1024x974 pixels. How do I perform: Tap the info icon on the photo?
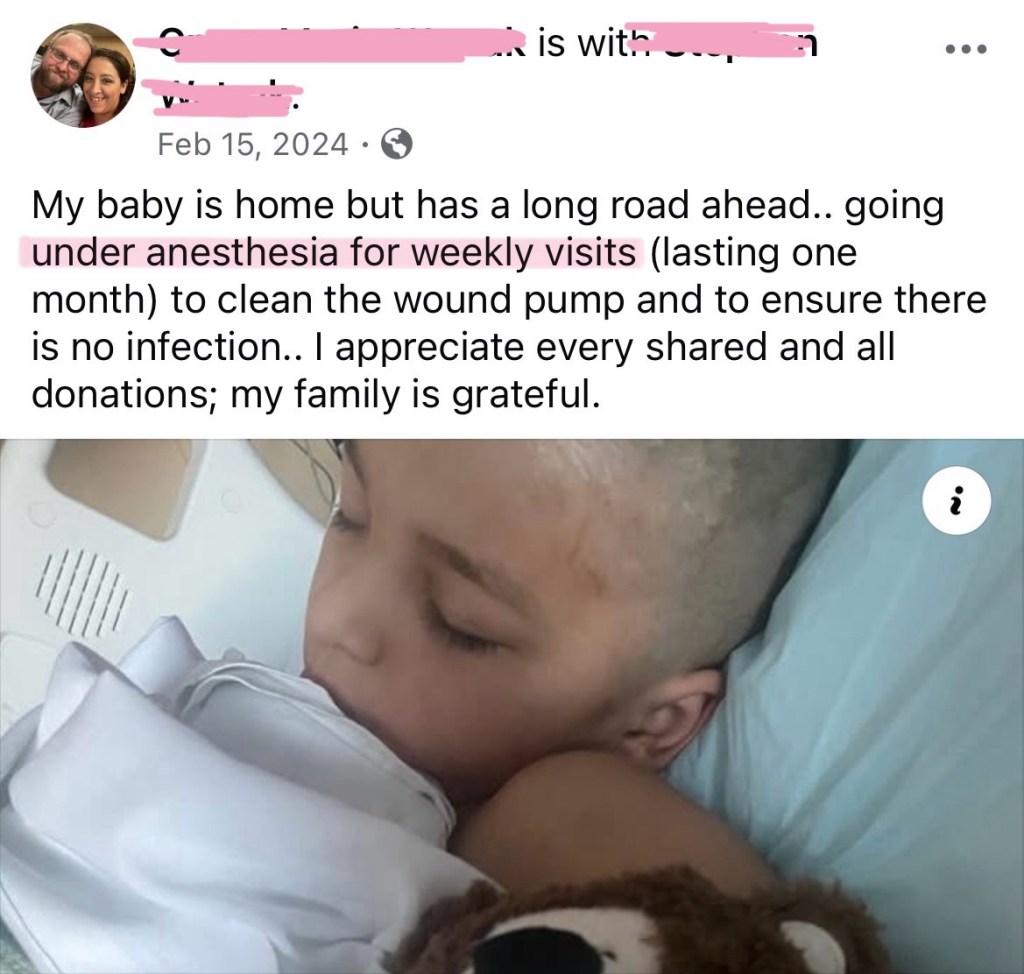pos(957,502)
